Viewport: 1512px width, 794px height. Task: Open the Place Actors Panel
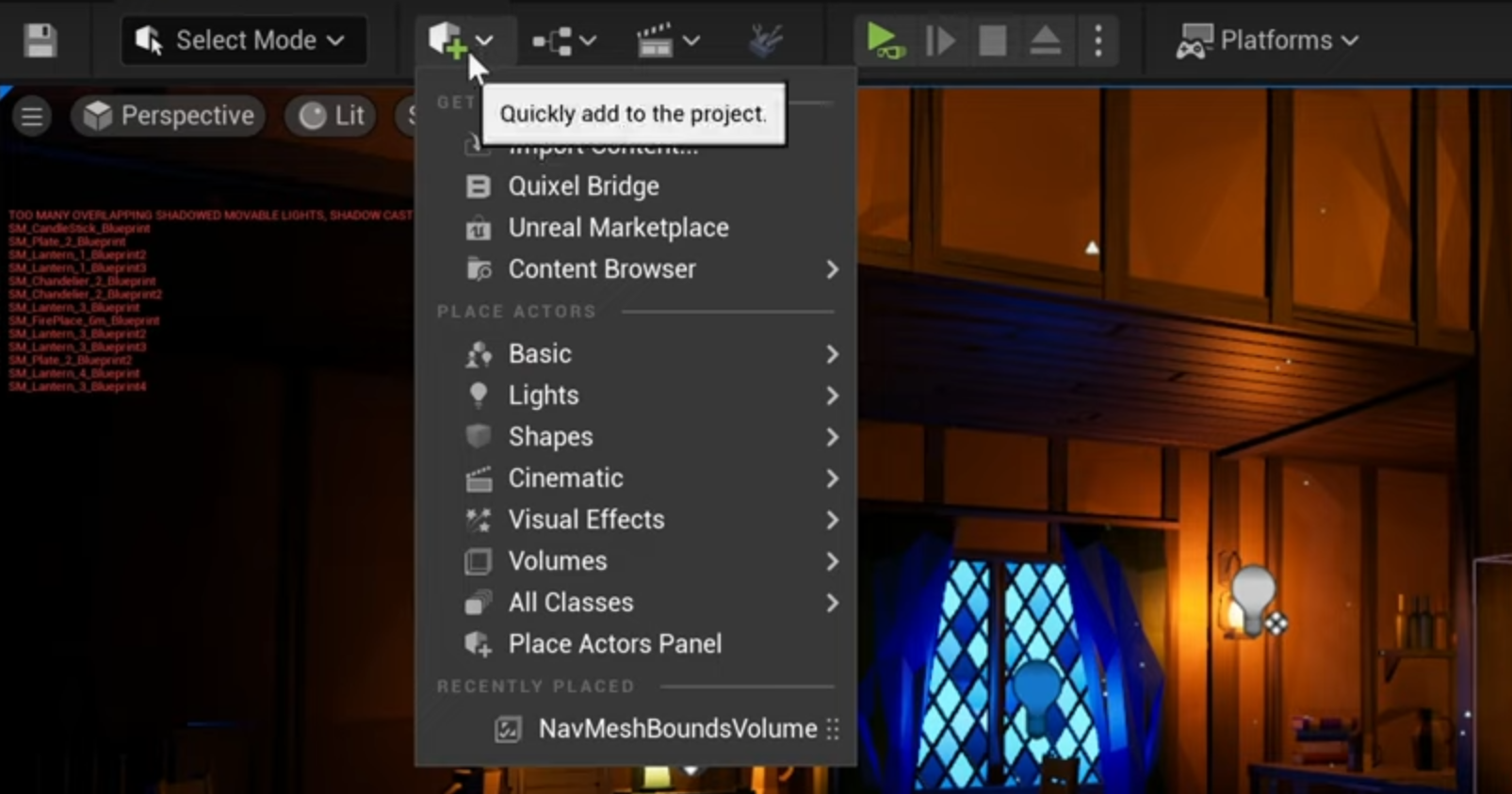pos(636,644)
